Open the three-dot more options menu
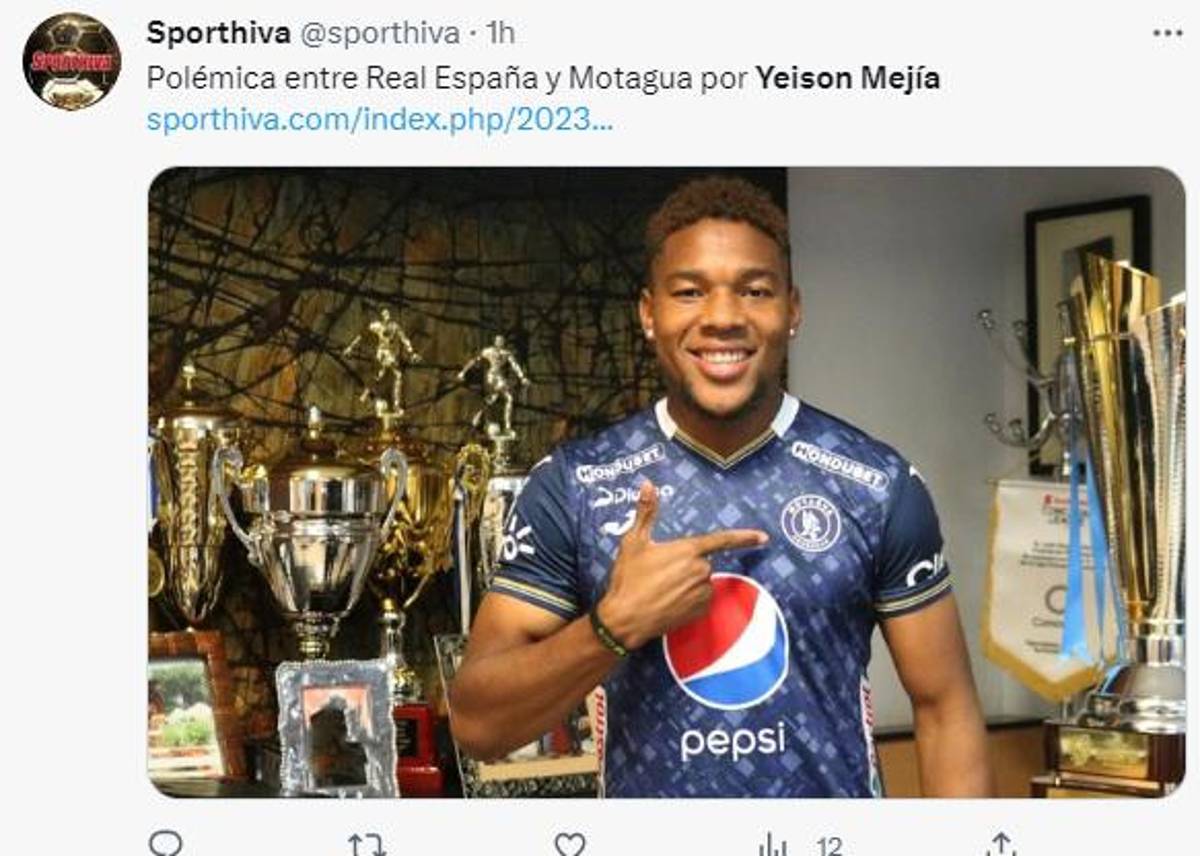Screen dimensions: 1200x856 click(x=1167, y=33)
